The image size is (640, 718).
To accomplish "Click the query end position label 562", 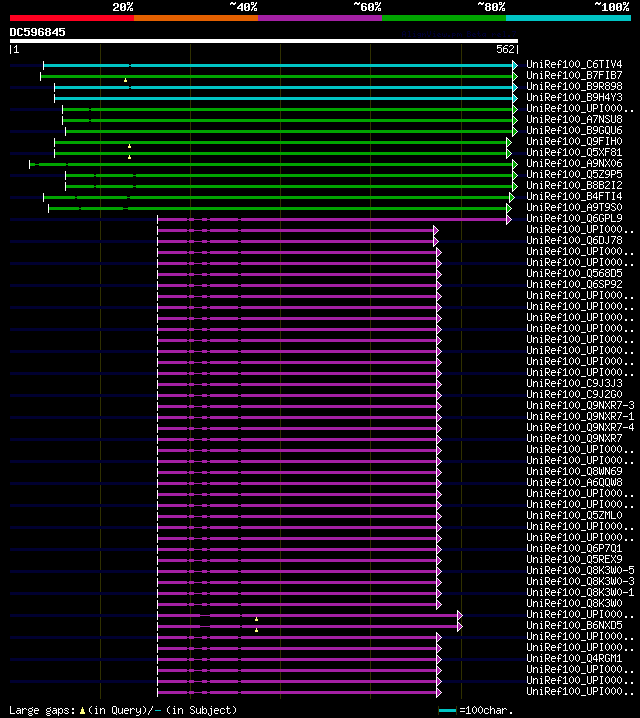I will pos(505,49).
